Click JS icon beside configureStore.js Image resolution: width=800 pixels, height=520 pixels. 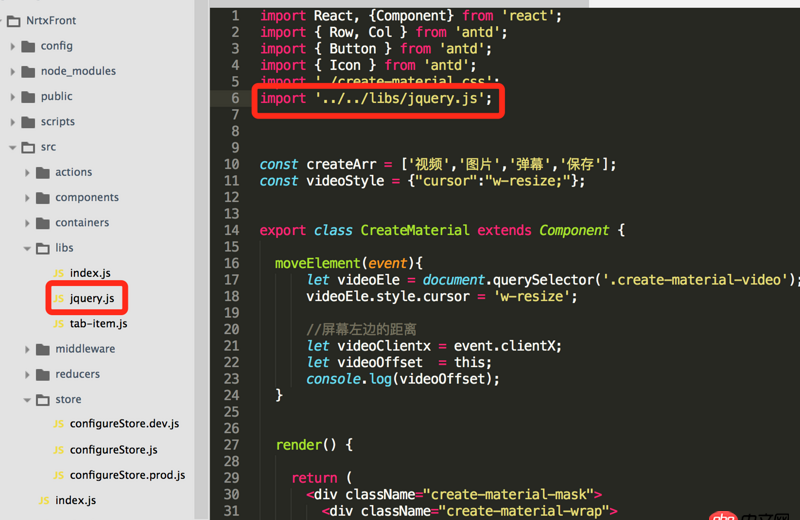tap(59, 450)
